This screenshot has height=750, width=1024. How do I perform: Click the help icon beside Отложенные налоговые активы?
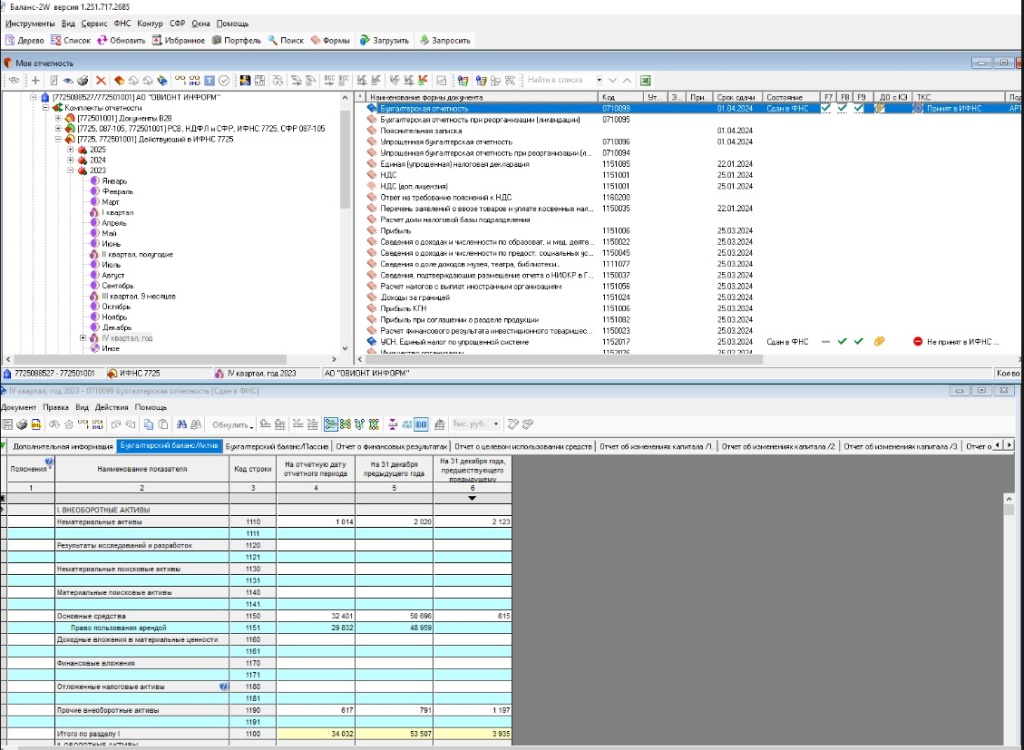click(224, 687)
